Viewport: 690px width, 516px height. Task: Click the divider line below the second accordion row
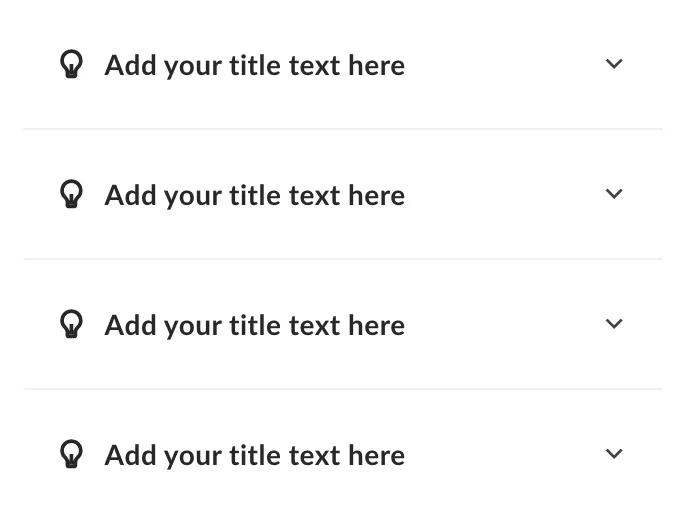(343, 259)
